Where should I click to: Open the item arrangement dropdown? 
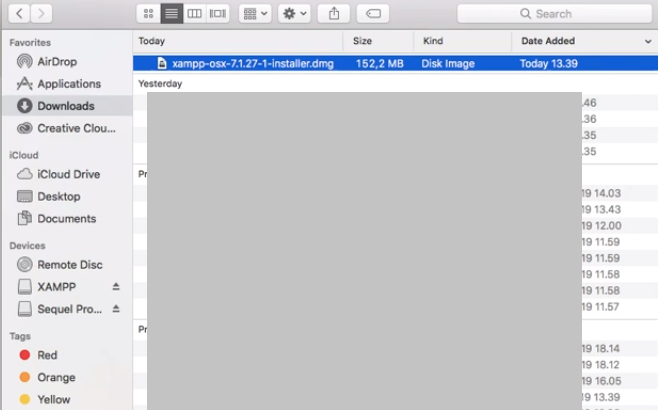point(255,14)
